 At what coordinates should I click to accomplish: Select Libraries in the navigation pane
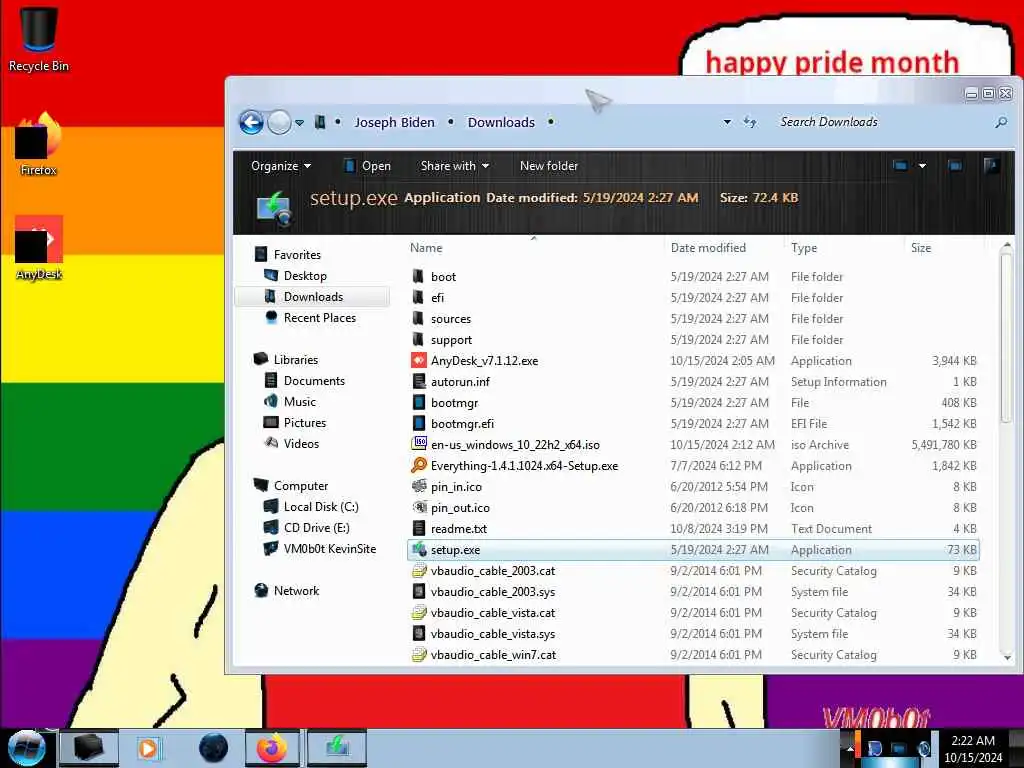click(295, 360)
